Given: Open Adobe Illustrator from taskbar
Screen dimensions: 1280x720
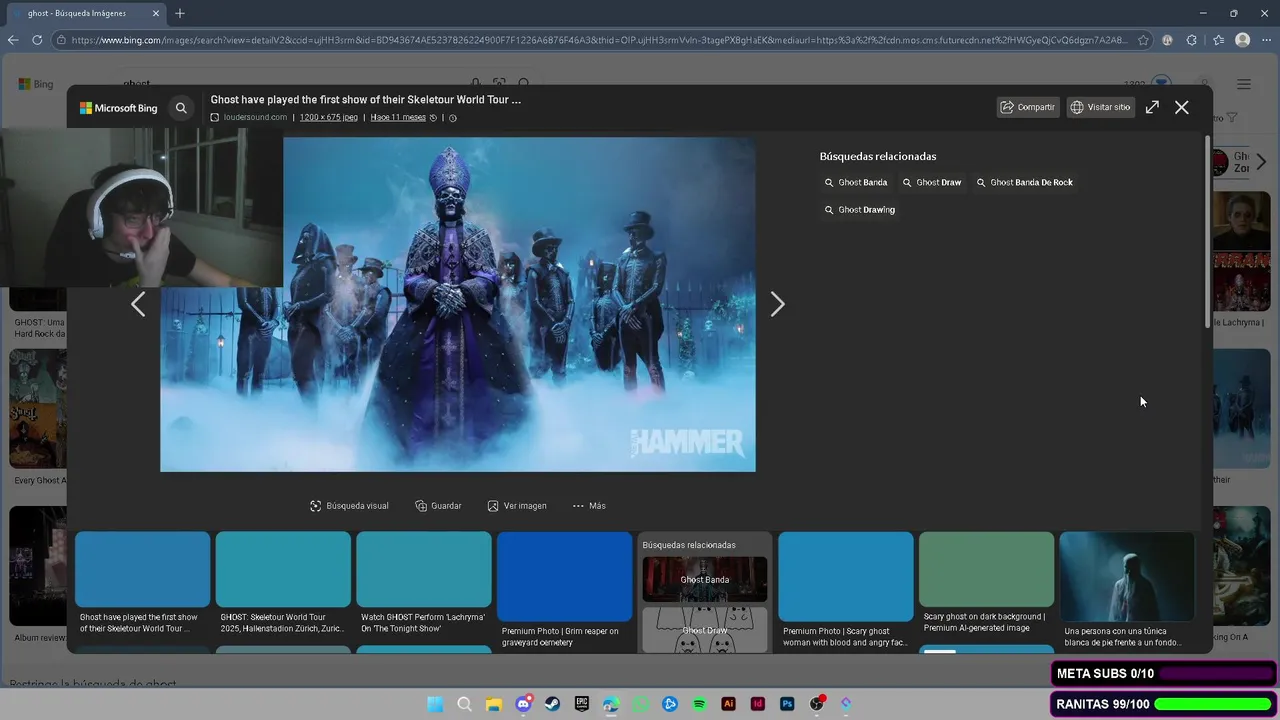Looking at the screenshot, I should pos(729,704).
